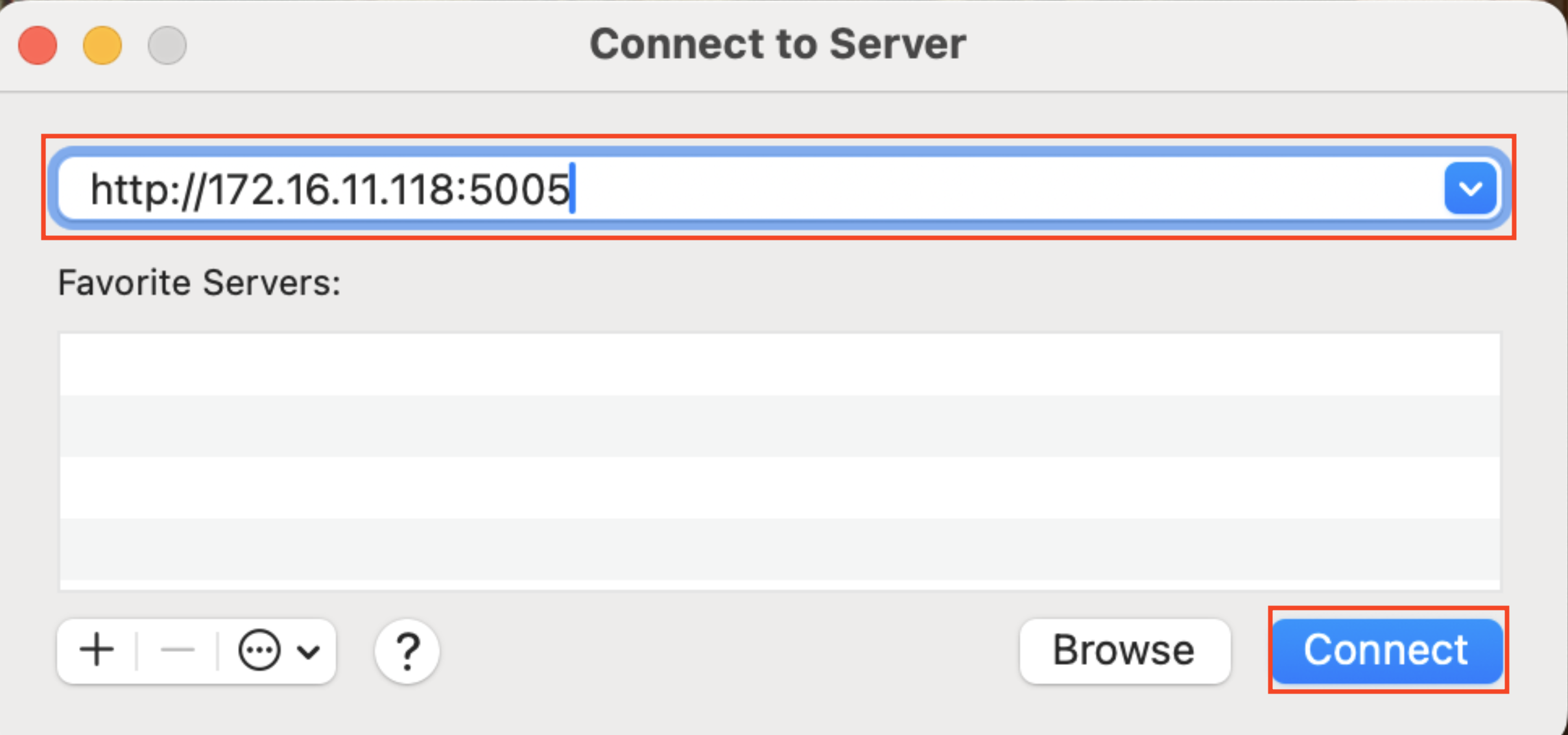This screenshot has width=1568, height=735.
Task: Click the http://172.16.11.118:5005 address text
Action: (x=329, y=189)
